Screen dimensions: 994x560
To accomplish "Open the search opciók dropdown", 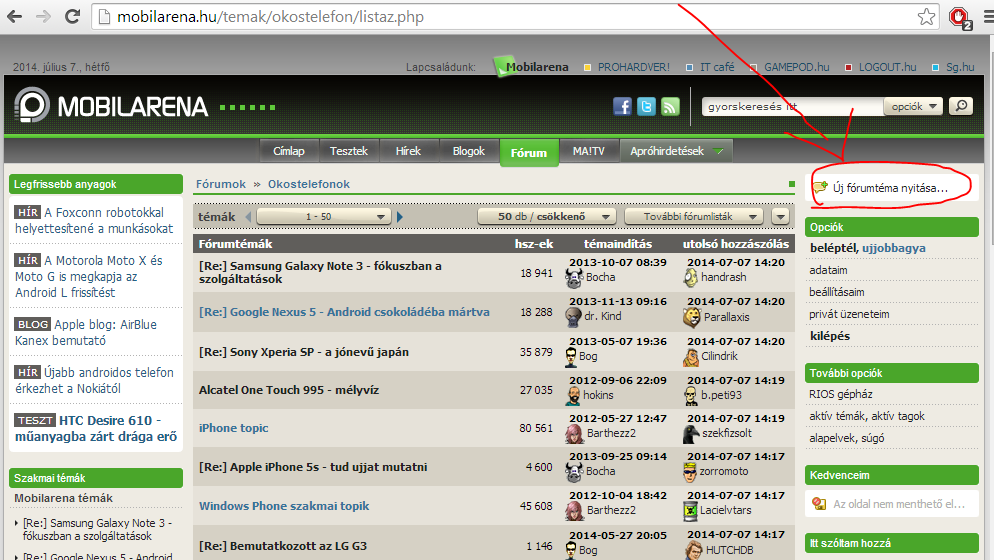I will pos(913,107).
